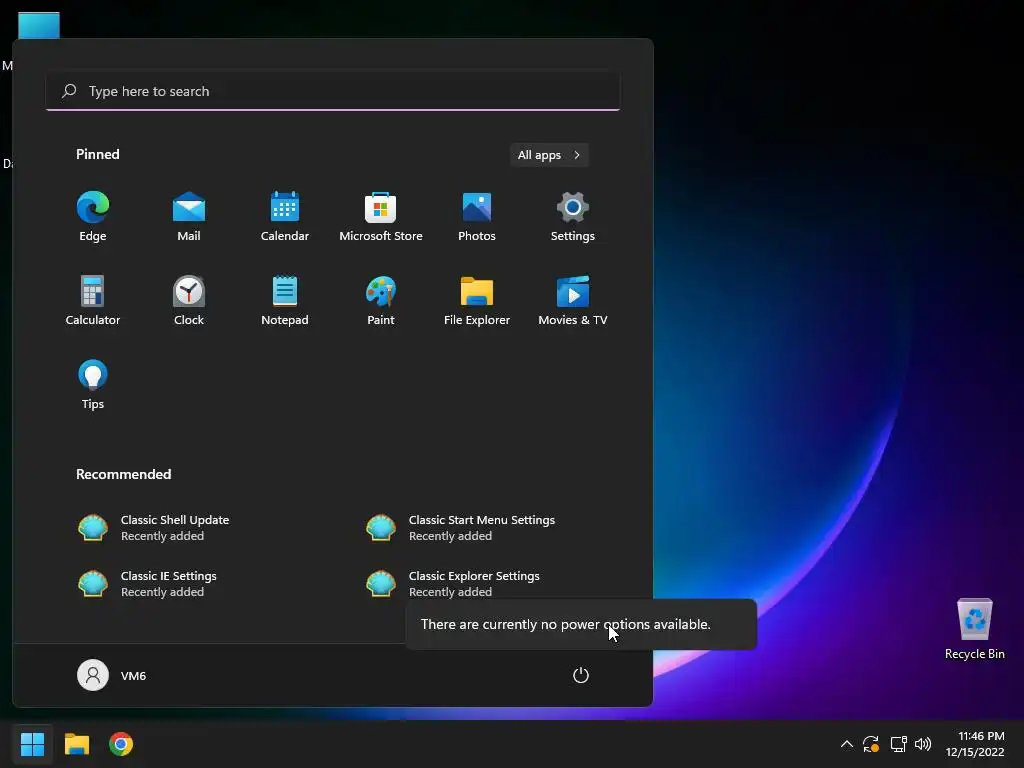The height and width of the screenshot is (768, 1024).
Task: Open Classic Shell Update in Recommended
Action: pos(154,528)
